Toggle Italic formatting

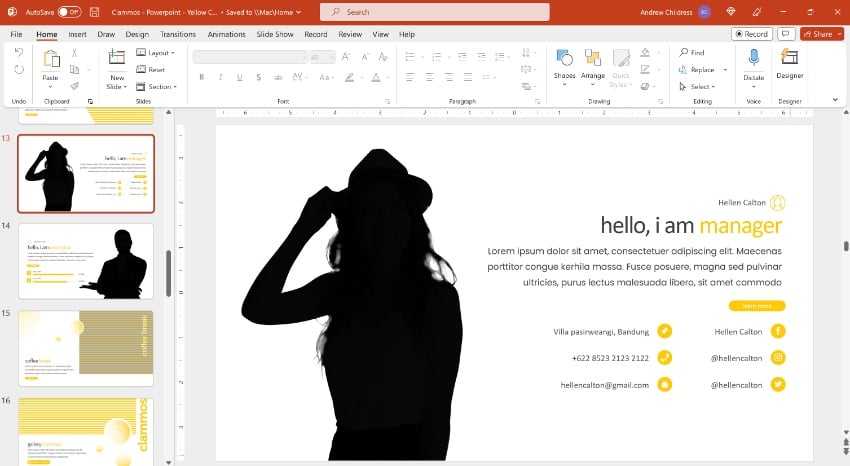[x=218, y=76]
